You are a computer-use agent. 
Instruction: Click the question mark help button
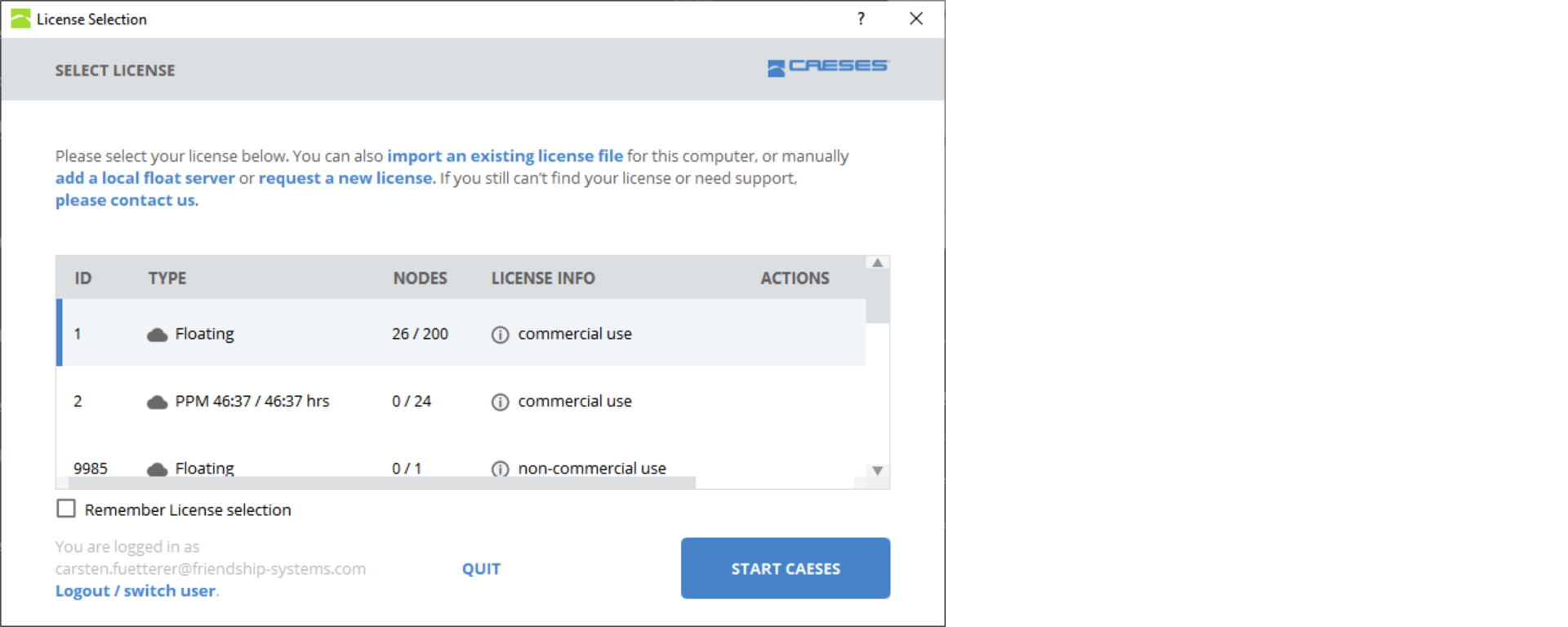coord(861,19)
